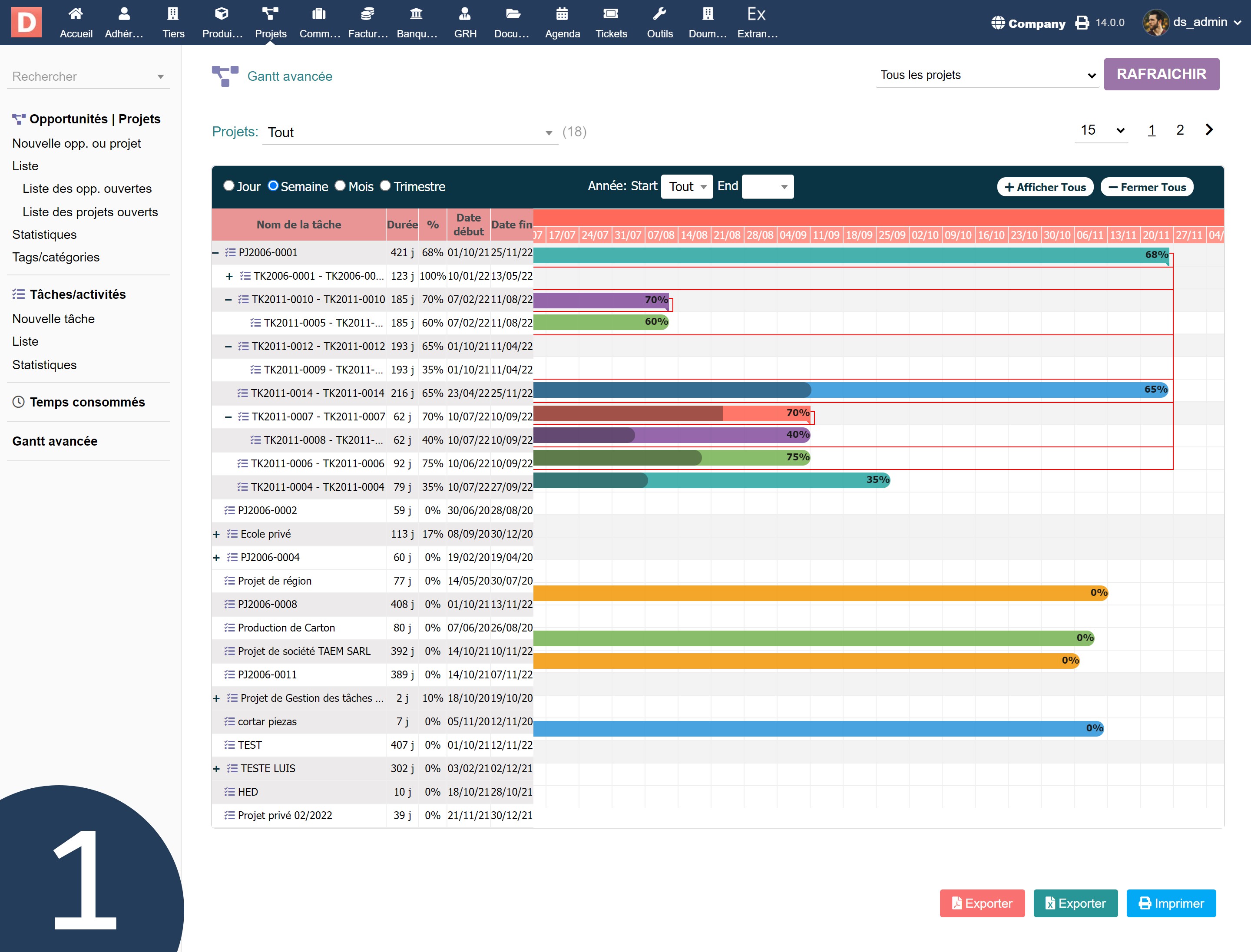Collapse the PJ2006-0001 project row
Image resolution: width=1251 pixels, height=952 pixels.
click(x=216, y=253)
